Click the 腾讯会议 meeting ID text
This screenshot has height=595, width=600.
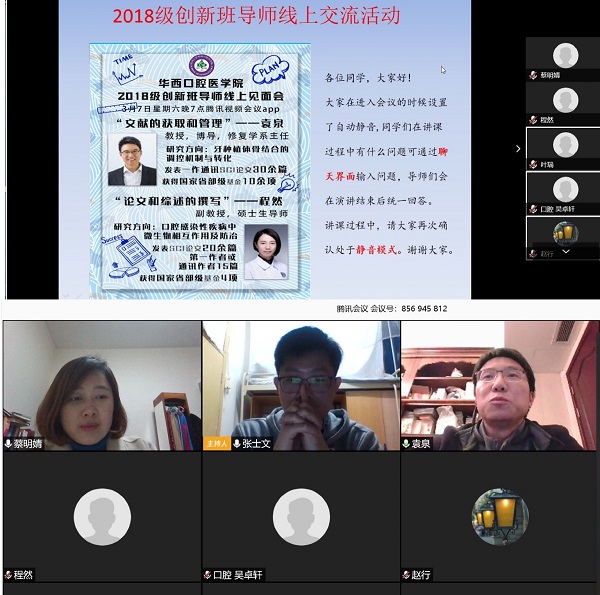tap(391, 309)
